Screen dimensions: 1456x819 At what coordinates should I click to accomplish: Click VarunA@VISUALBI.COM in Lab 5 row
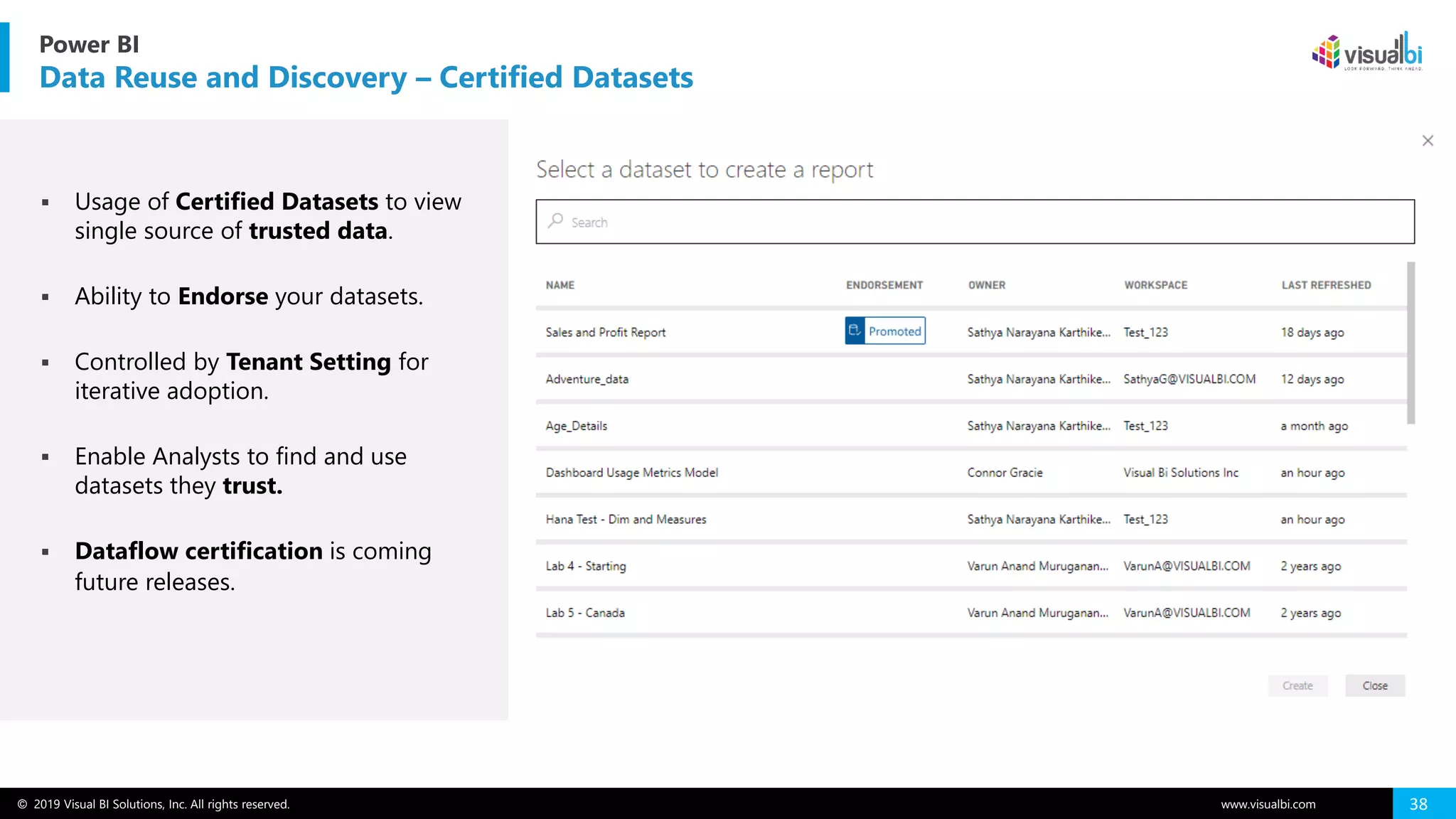pos(1187,613)
